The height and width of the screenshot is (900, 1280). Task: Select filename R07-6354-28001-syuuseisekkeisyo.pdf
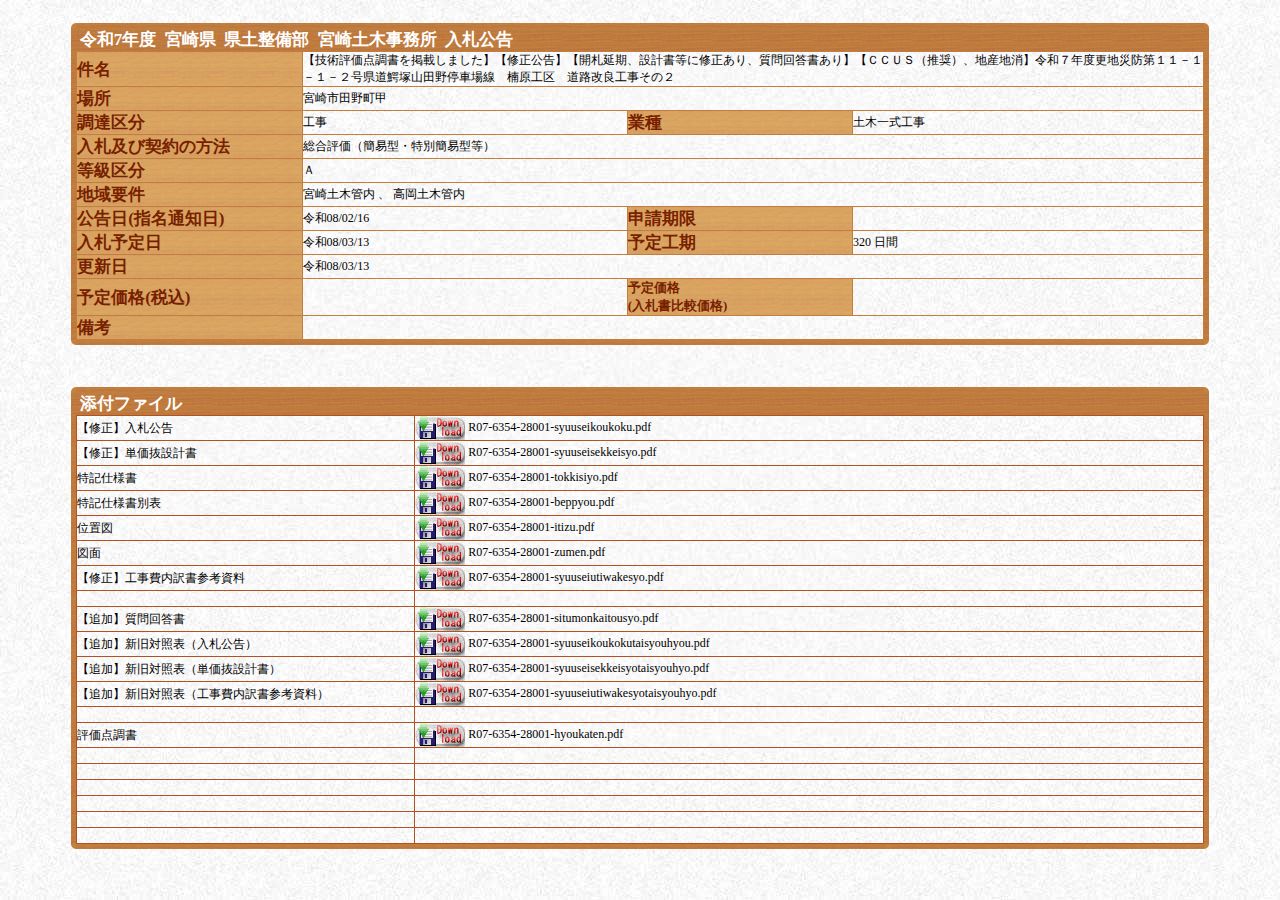click(562, 452)
